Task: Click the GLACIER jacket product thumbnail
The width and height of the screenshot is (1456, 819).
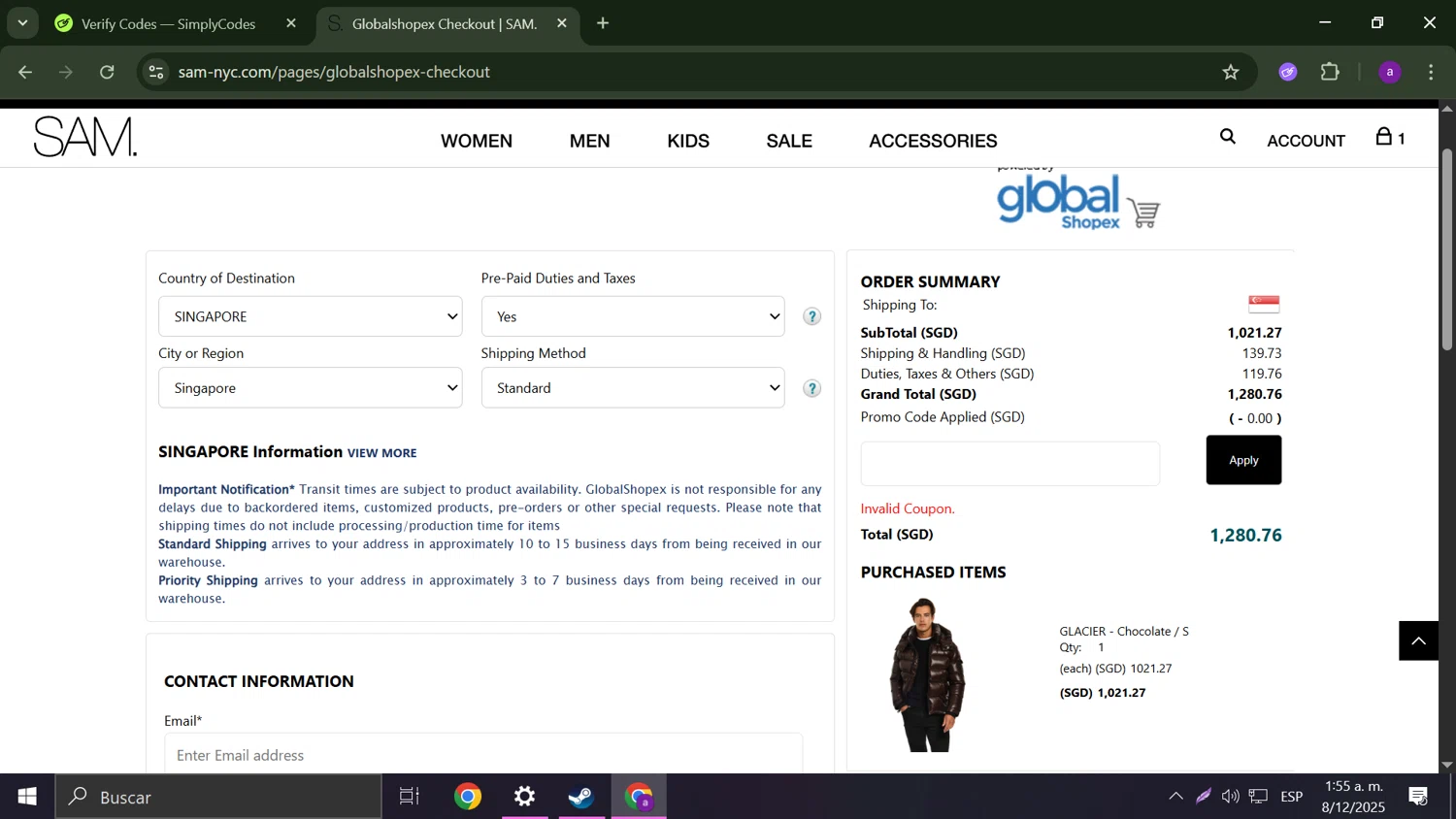Action: coord(926,674)
